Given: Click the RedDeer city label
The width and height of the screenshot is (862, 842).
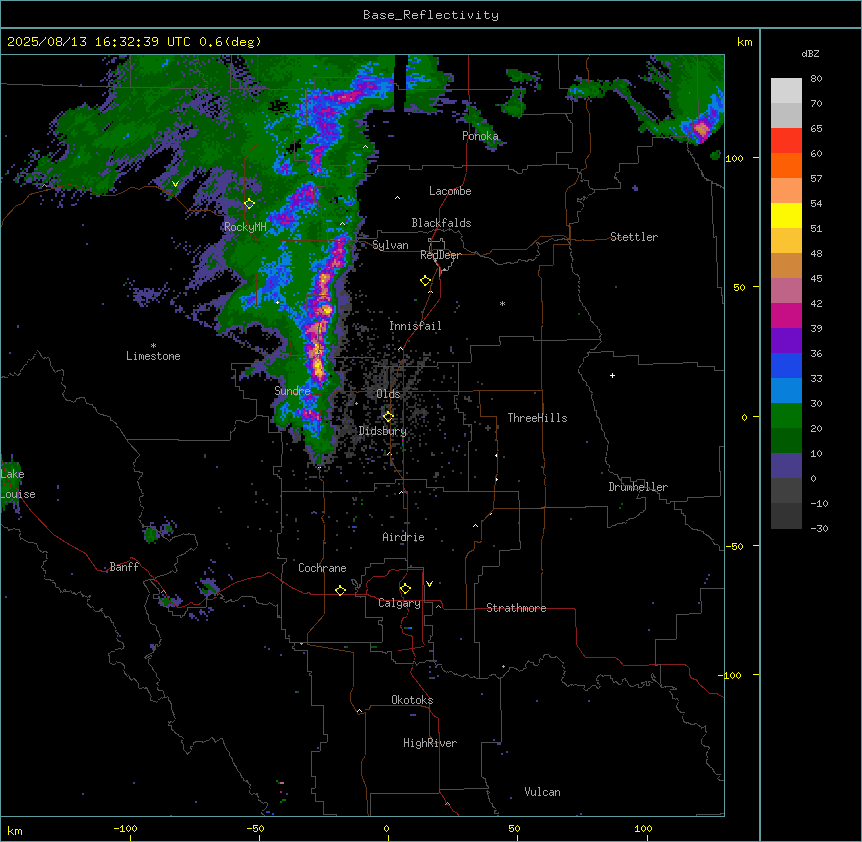Looking at the screenshot, I should coord(440,255).
